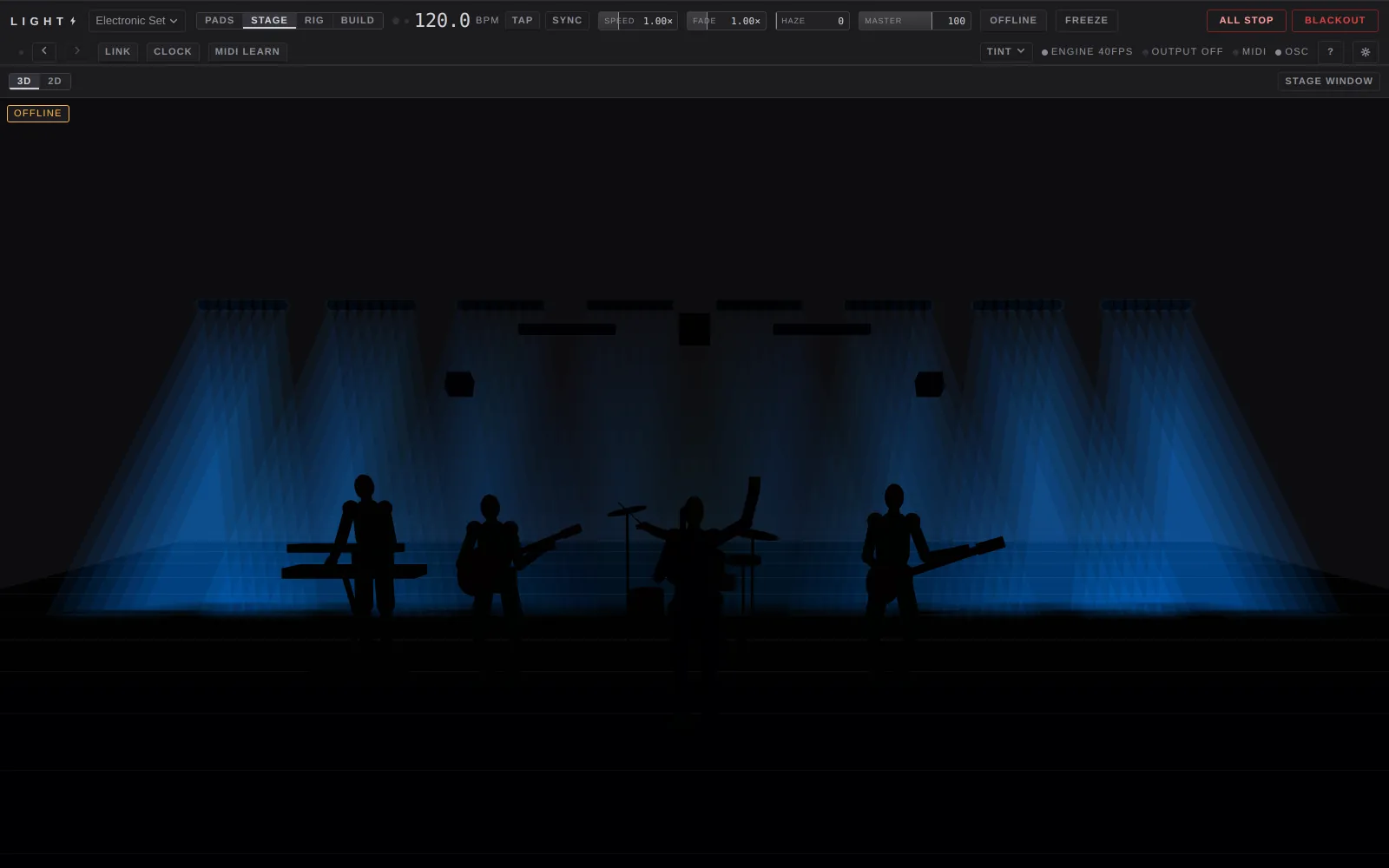Select the STAGE tab
Viewport: 1389px width, 868px height.
[269, 21]
